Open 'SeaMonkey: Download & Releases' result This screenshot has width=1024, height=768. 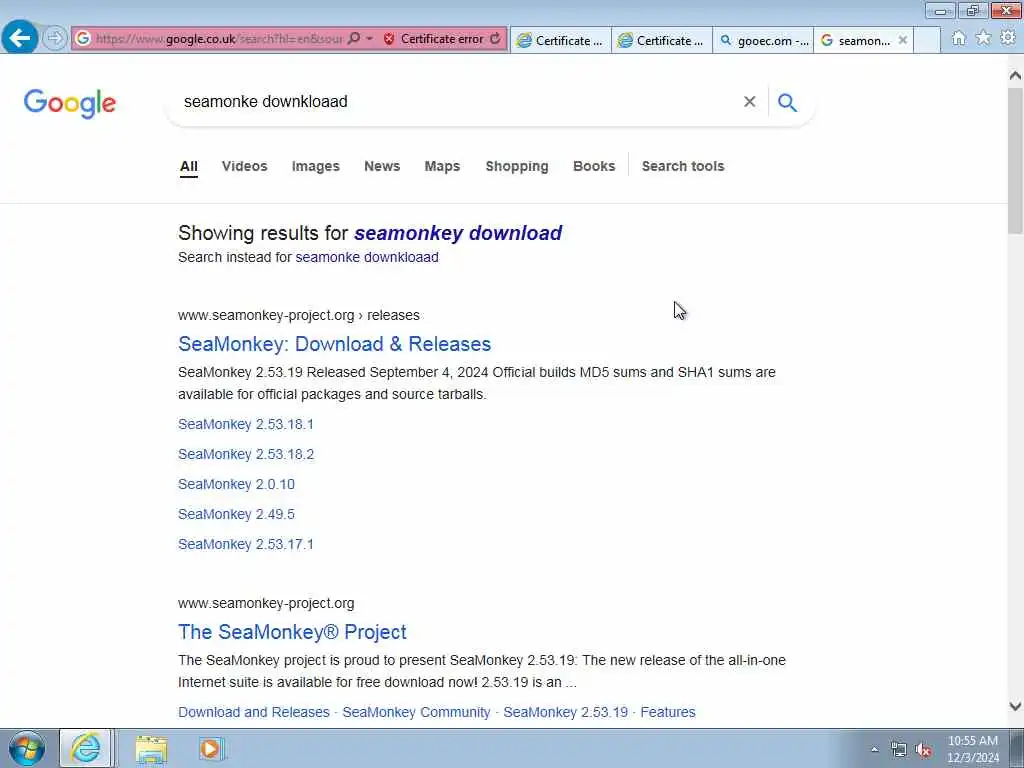coord(334,344)
